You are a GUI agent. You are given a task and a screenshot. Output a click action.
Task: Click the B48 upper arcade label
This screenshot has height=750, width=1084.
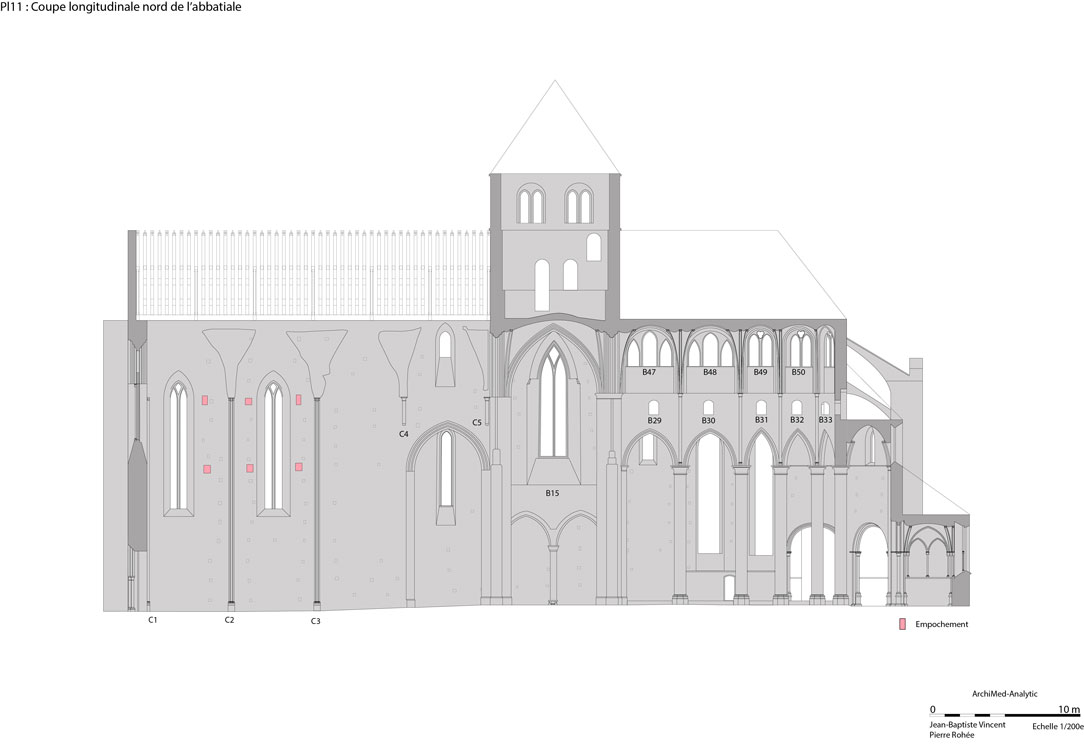pyautogui.click(x=709, y=372)
